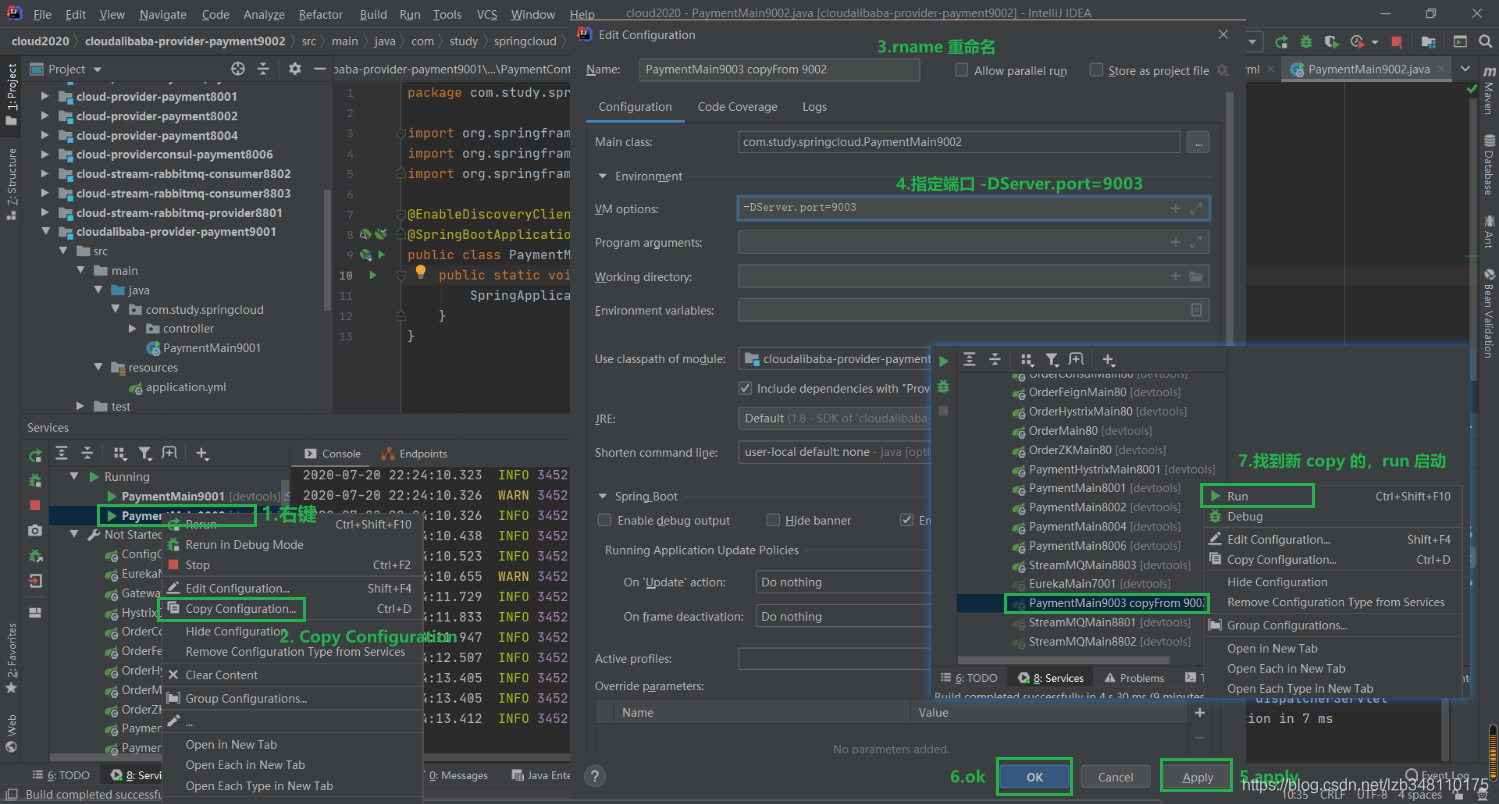Toggle Include dependencies with Provided scope

click(x=745, y=388)
